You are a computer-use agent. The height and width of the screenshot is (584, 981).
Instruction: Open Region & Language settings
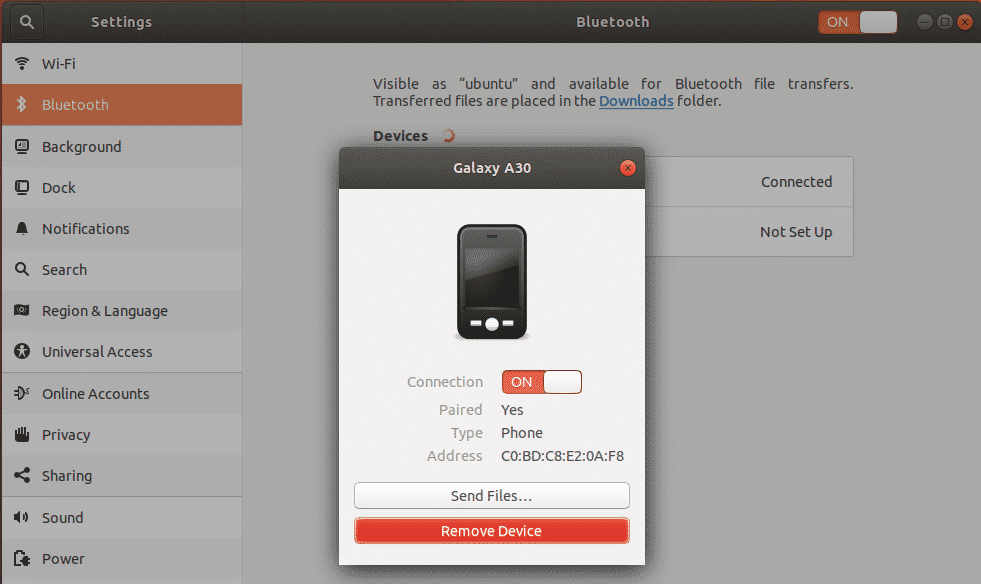tap(122, 310)
